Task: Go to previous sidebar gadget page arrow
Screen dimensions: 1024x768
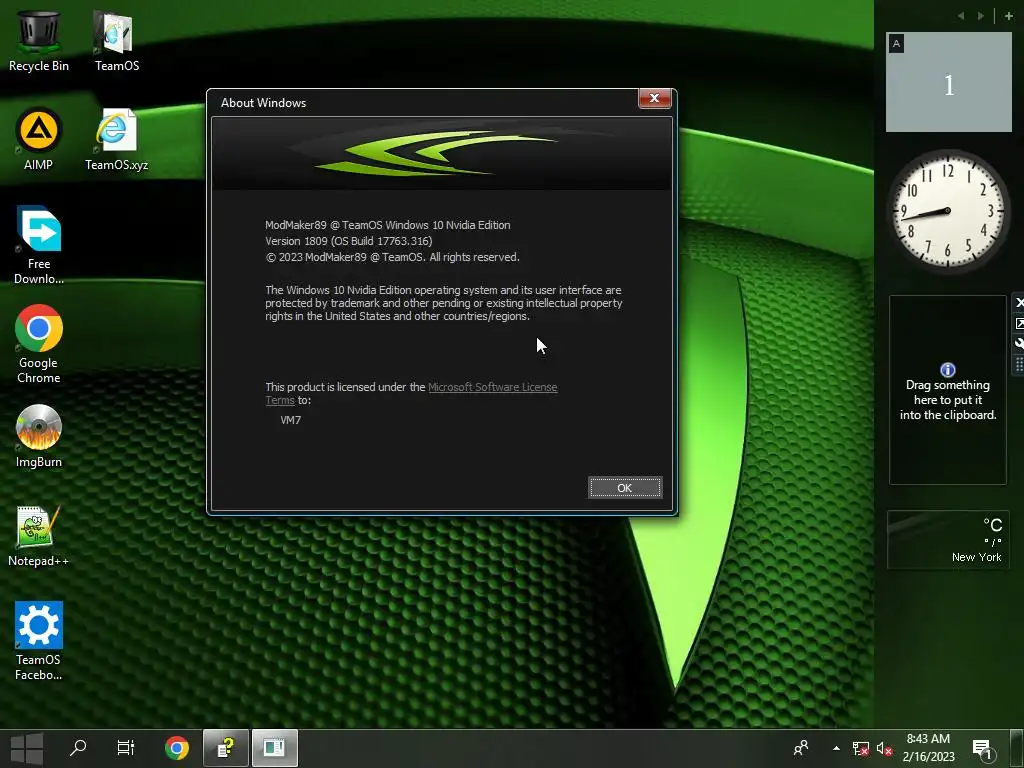Action: [961, 16]
